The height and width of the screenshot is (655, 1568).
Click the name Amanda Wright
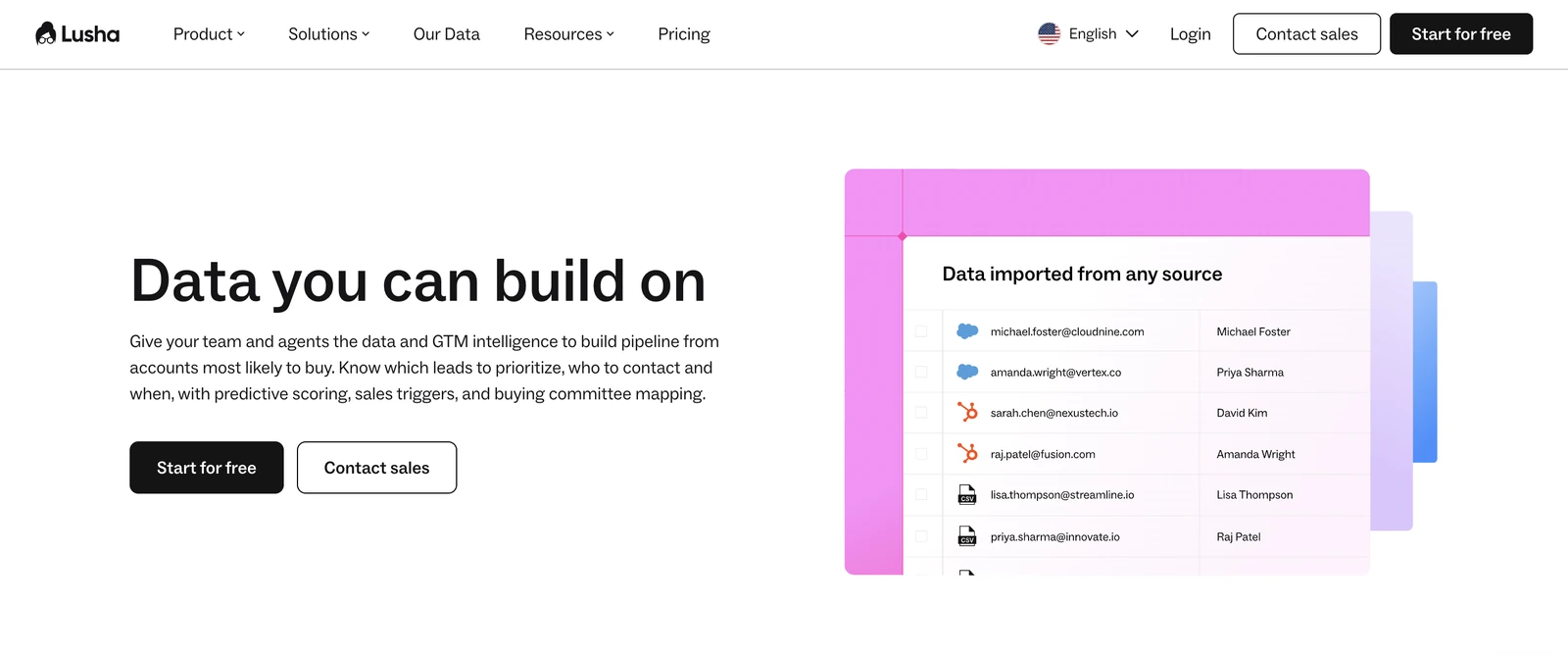[x=1255, y=454]
